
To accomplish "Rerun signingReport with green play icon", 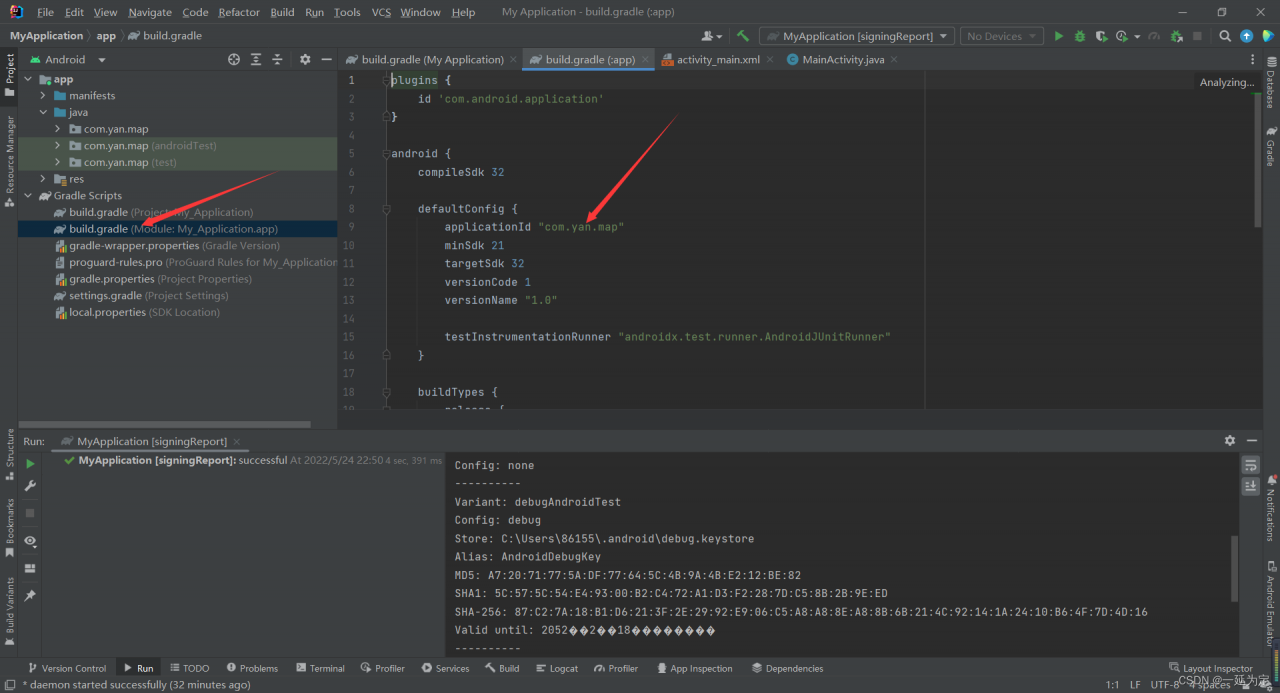I will [x=30, y=464].
